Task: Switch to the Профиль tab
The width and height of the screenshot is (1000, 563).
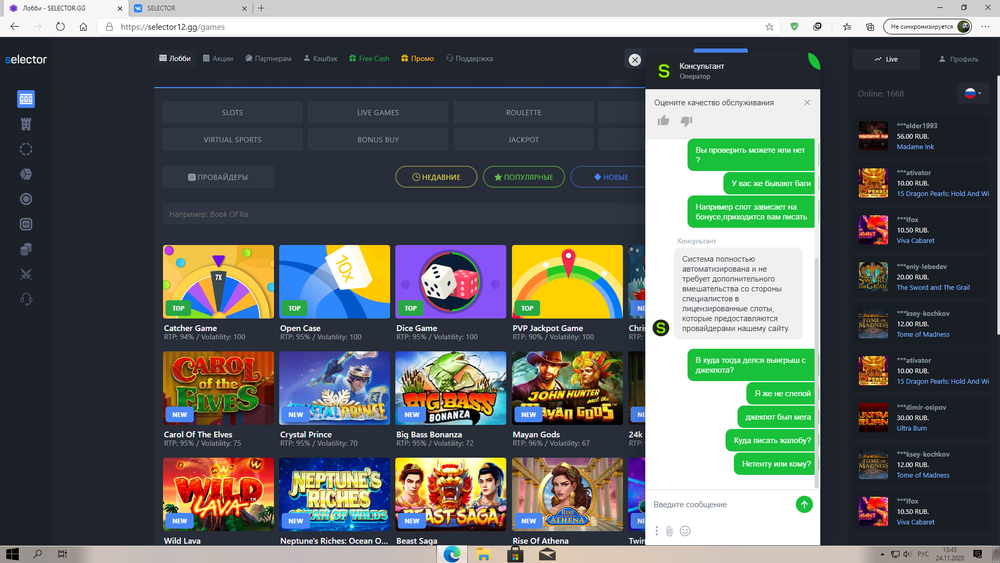Action: tap(959, 59)
